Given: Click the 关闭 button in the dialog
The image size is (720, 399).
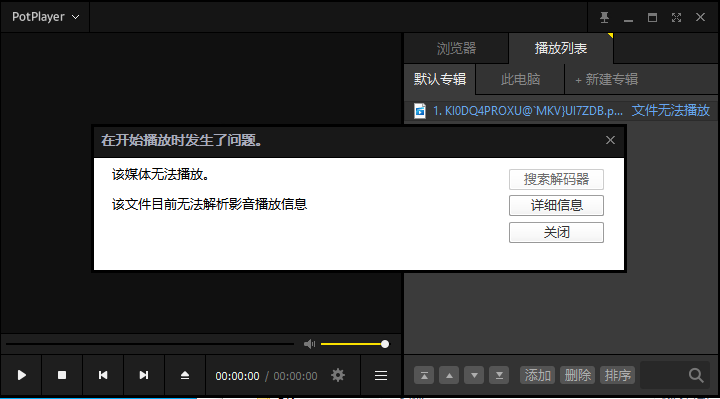Looking at the screenshot, I should (556, 232).
